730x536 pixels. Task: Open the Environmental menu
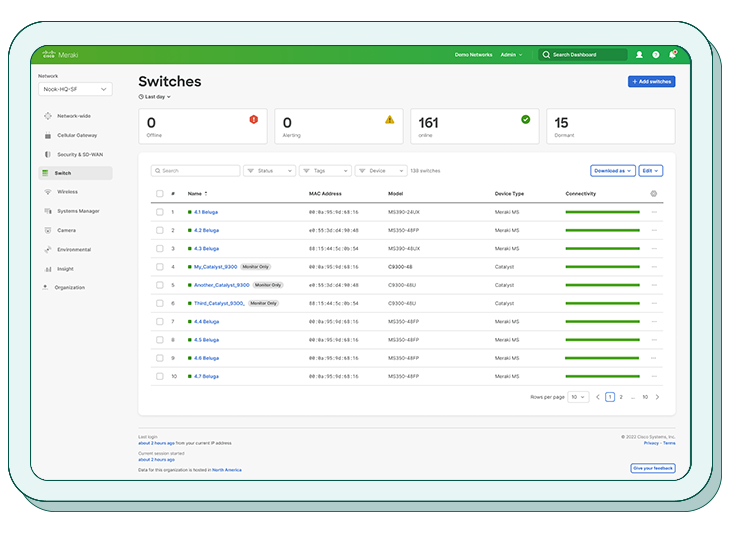74,250
